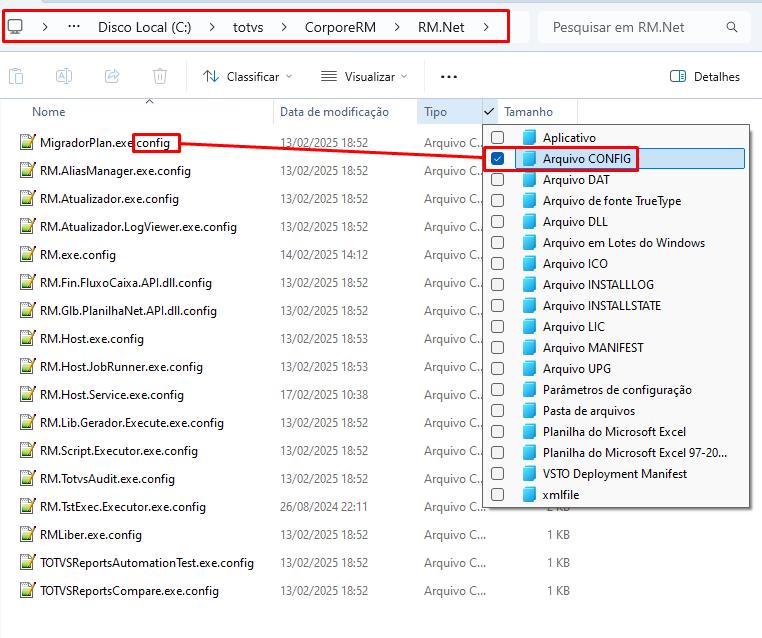
Task: Navigate to CorporeRM breadcrumb folder
Action: [x=340, y=27]
